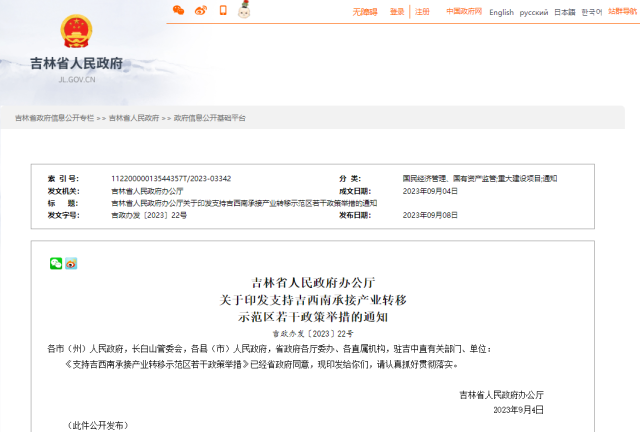The image size is (640, 432).
Task: Click the 登录 login link
Action: point(397,12)
